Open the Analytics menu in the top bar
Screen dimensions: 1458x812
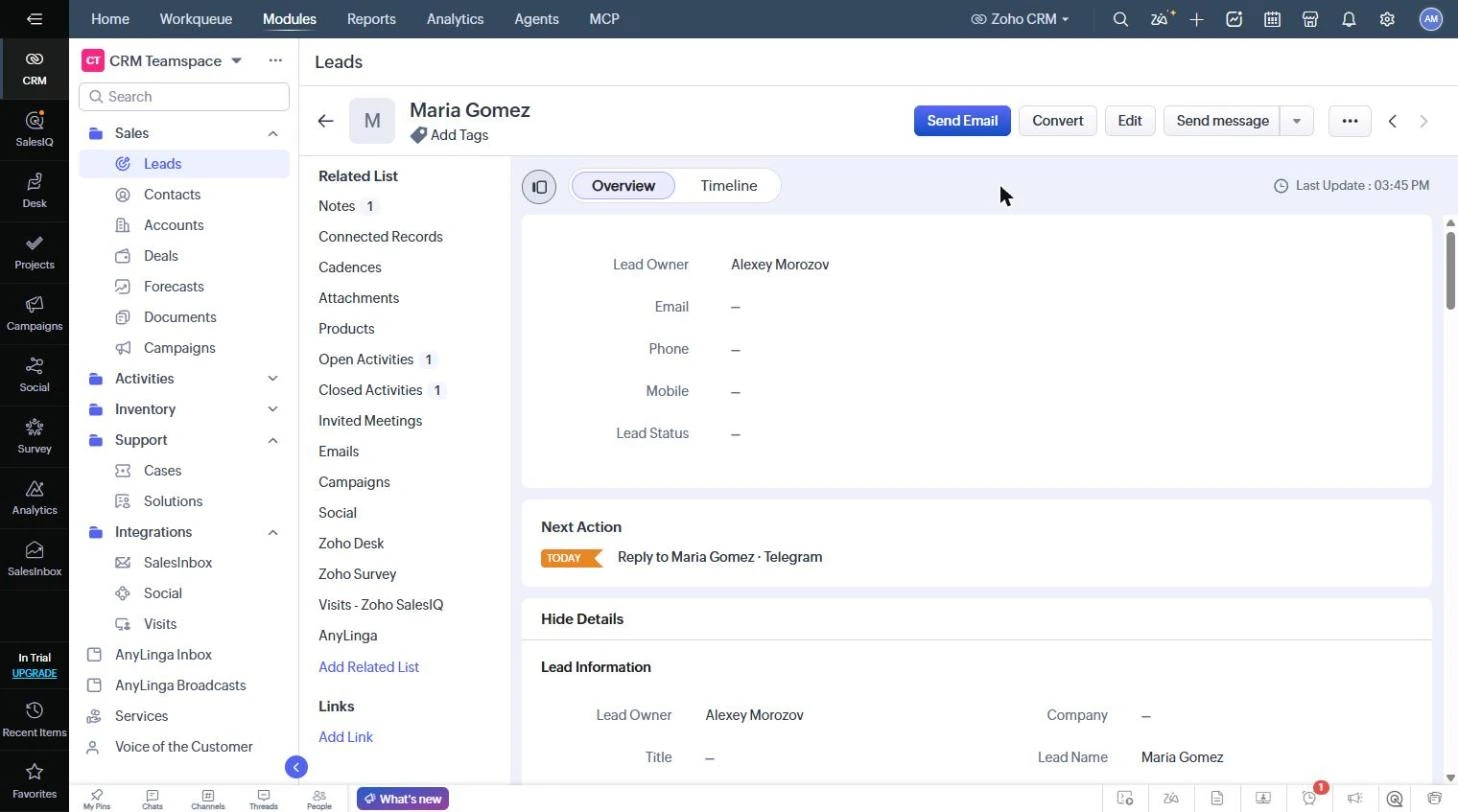455,19
